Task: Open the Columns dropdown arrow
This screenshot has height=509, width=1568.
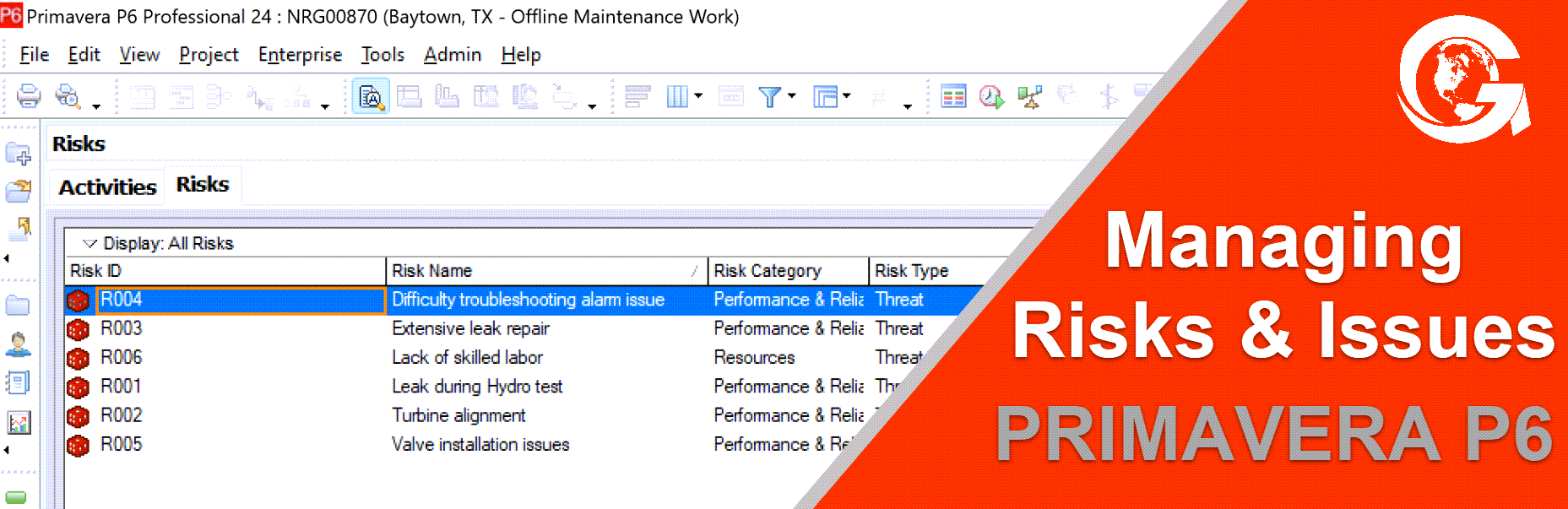Action: (x=698, y=95)
